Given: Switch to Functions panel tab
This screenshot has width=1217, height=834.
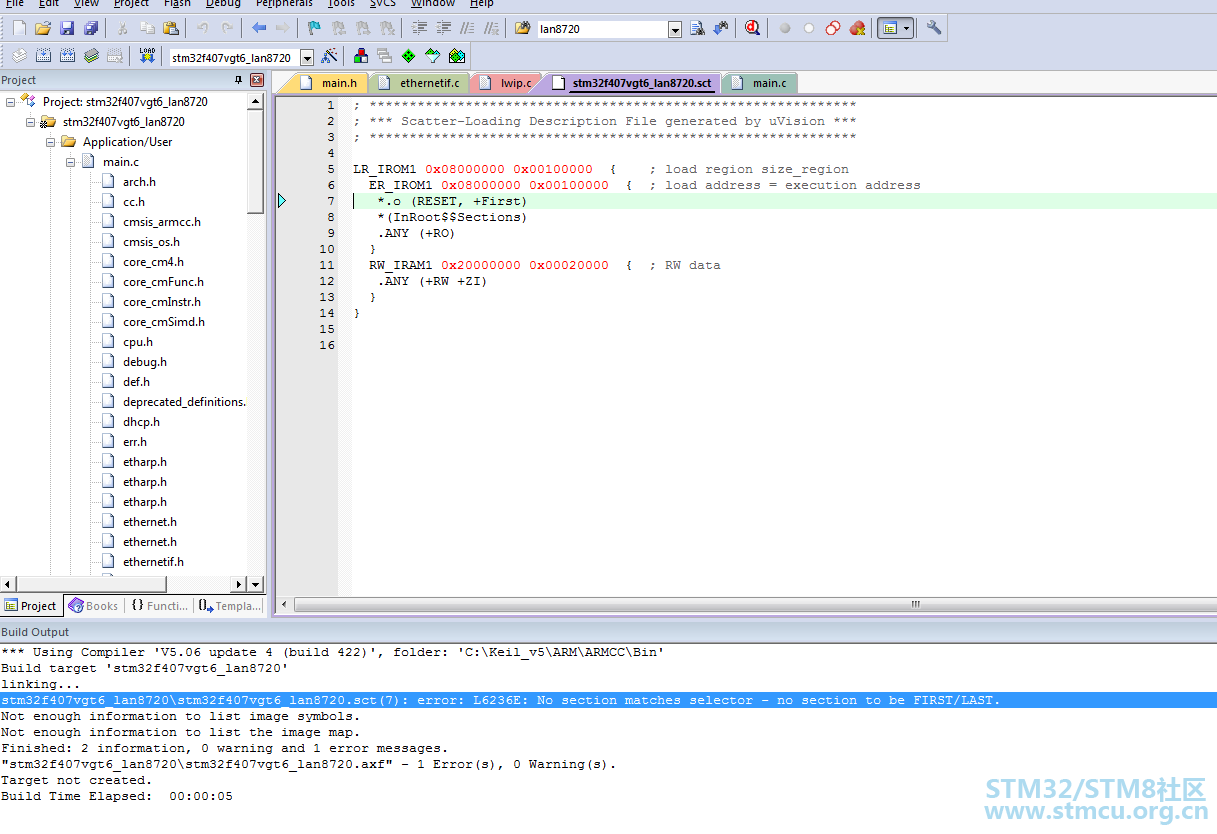Looking at the screenshot, I should [x=159, y=606].
